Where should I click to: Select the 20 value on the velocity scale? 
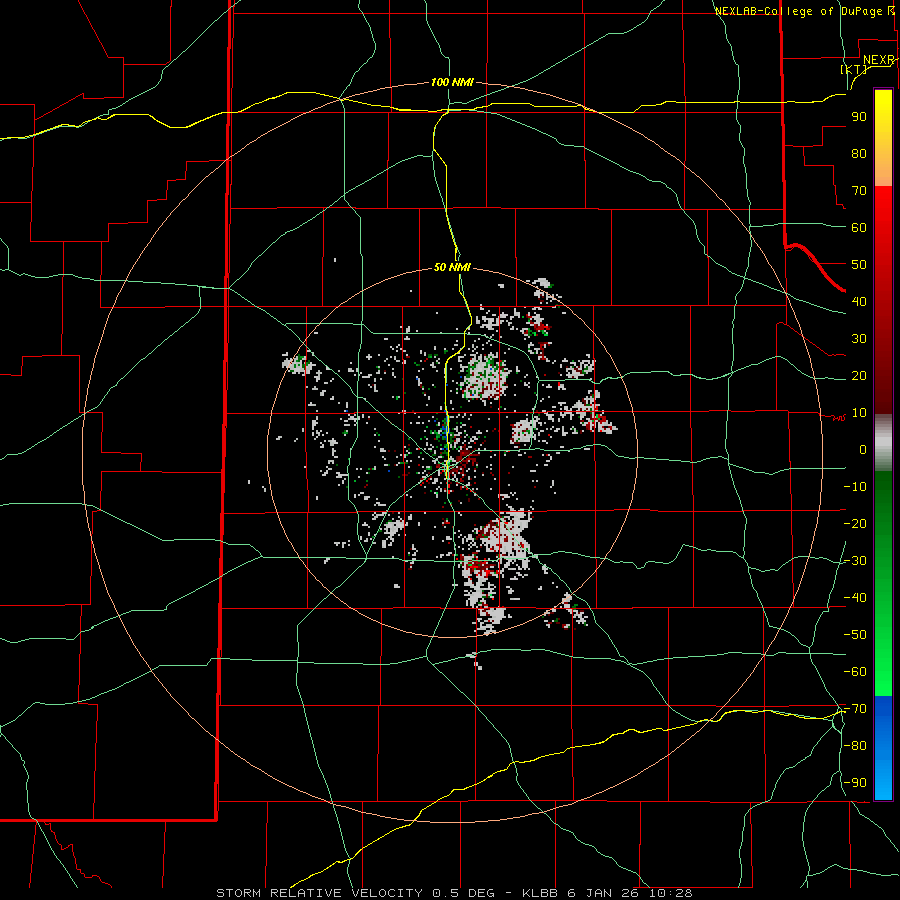[859, 376]
